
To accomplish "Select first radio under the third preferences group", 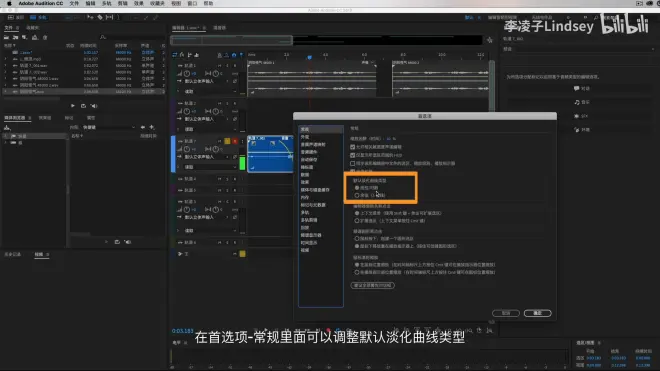I will 357,238.
